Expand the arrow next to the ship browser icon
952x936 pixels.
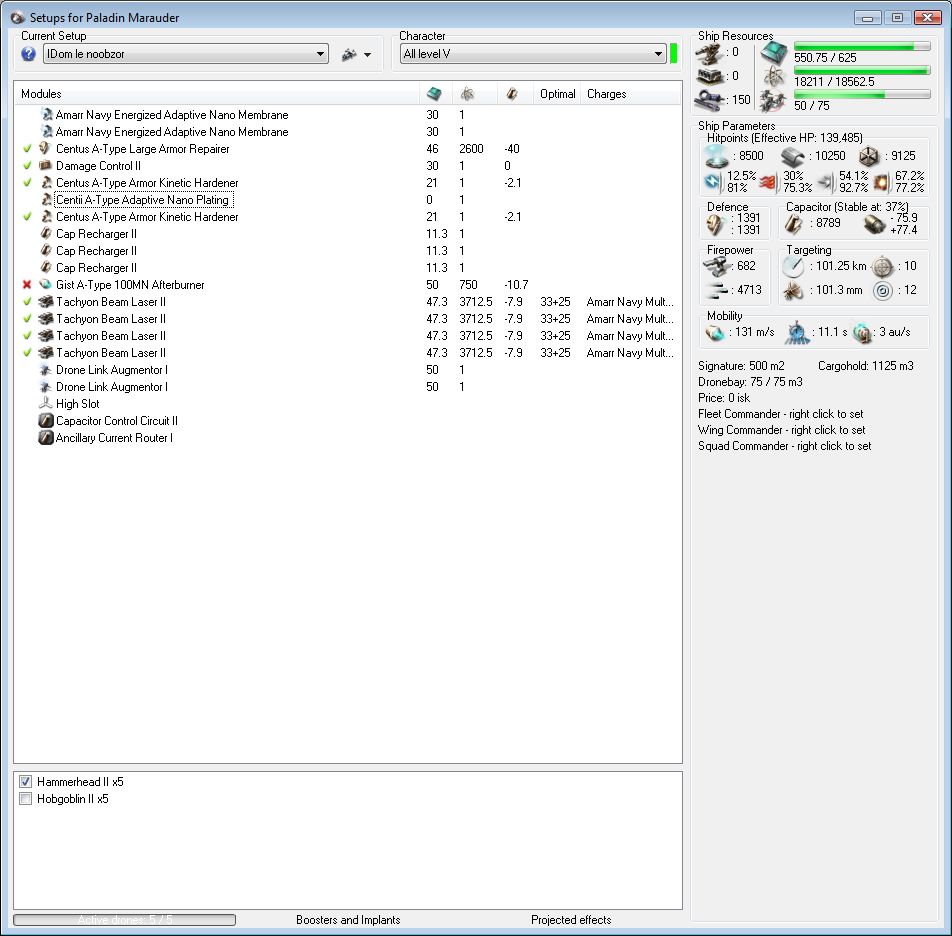[367, 55]
